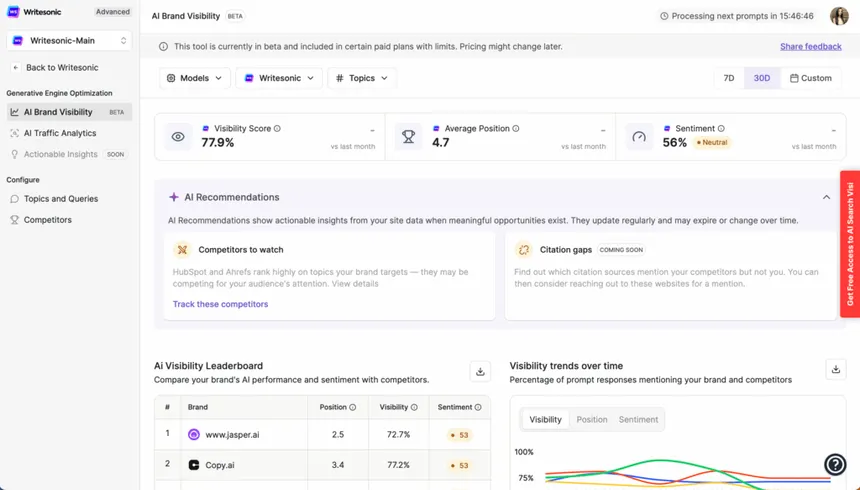Select the 7D time range
Image resolution: width=860 pixels, height=490 pixels.
[x=729, y=78]
